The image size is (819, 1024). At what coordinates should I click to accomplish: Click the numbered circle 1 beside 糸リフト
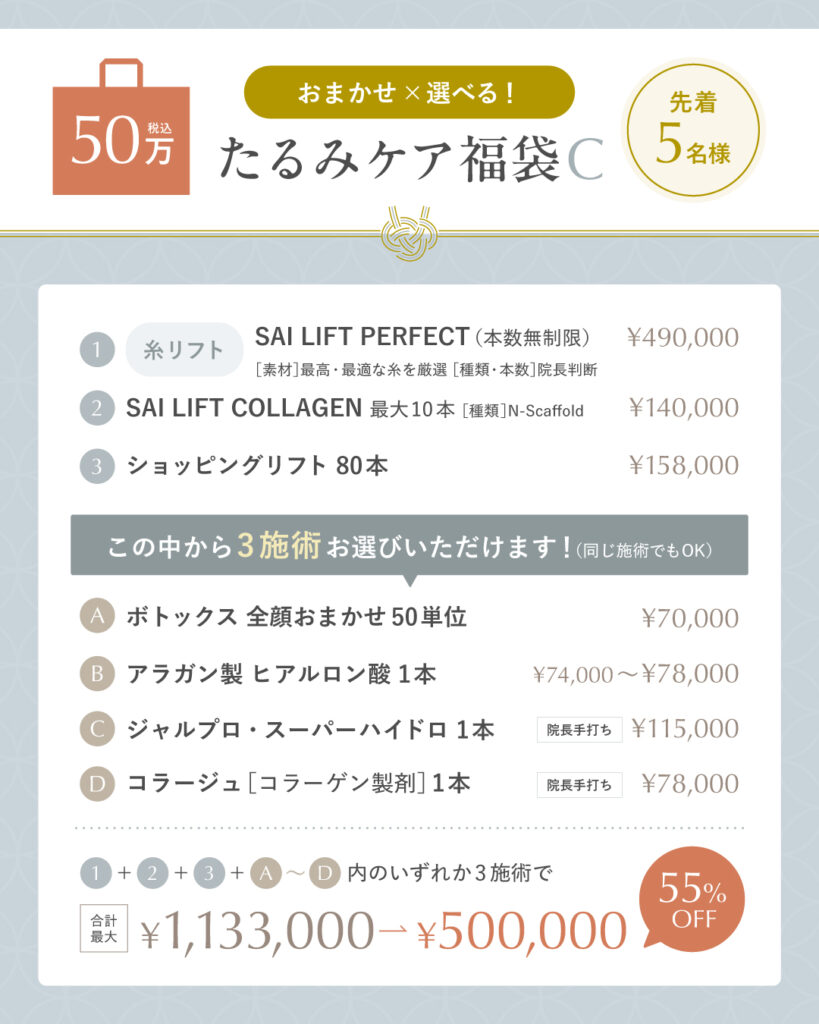click(97, 351)
